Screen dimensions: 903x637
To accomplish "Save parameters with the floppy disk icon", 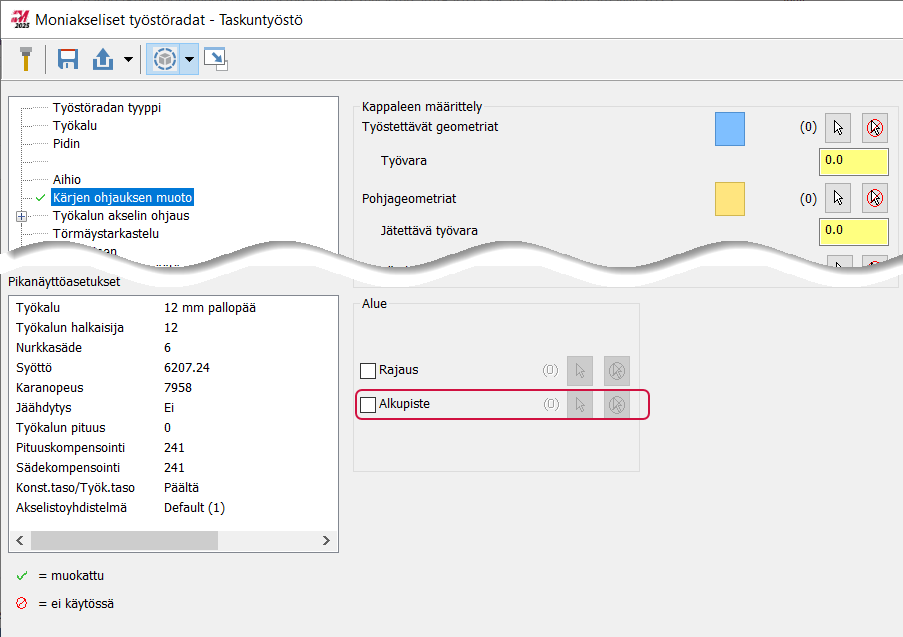I will 68,60.
